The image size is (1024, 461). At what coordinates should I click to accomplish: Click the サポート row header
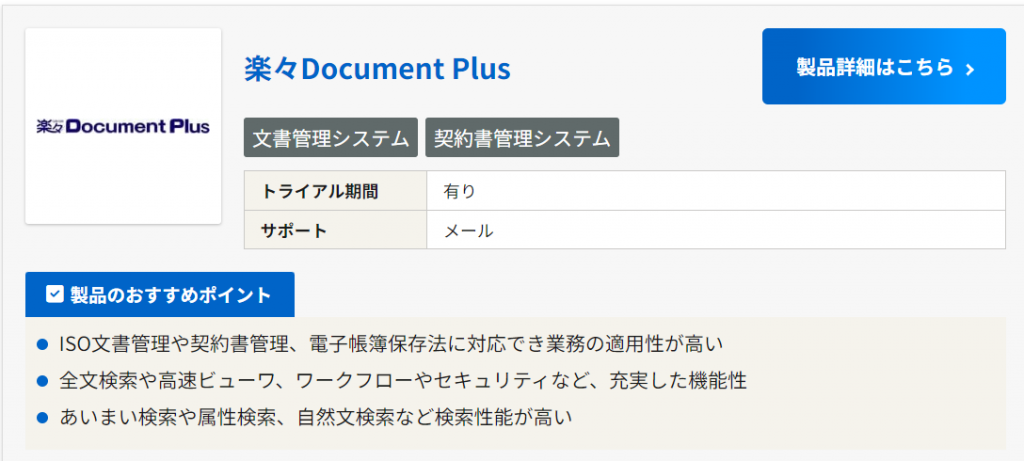tap(294, 230)
